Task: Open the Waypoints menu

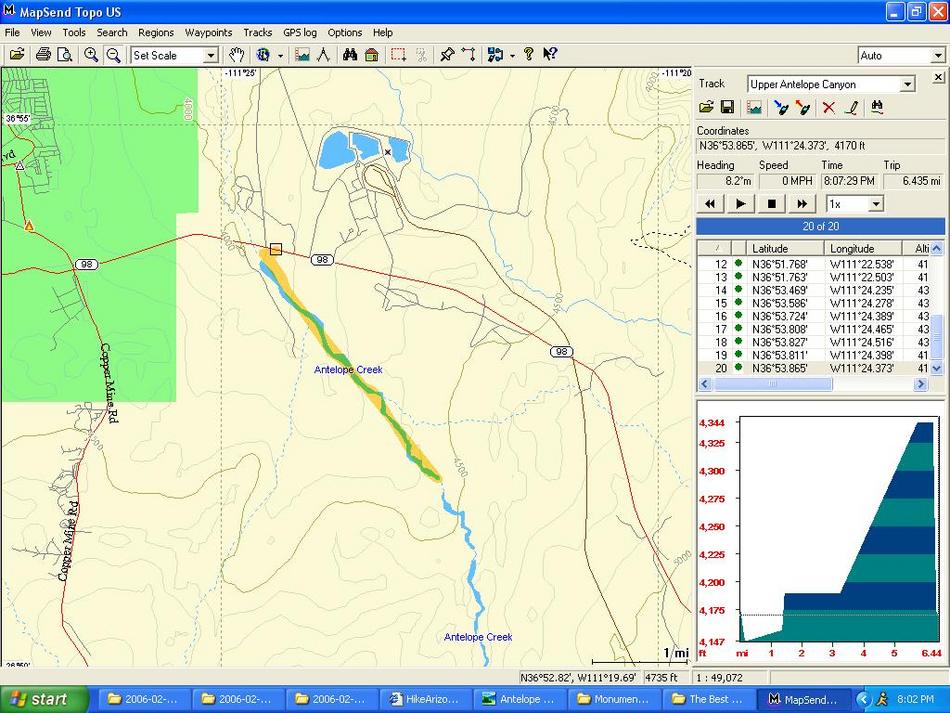Action: pos(208,33)
